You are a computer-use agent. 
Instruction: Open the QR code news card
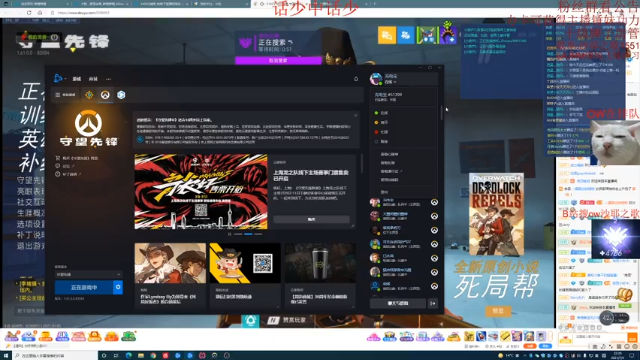point(245,275)
